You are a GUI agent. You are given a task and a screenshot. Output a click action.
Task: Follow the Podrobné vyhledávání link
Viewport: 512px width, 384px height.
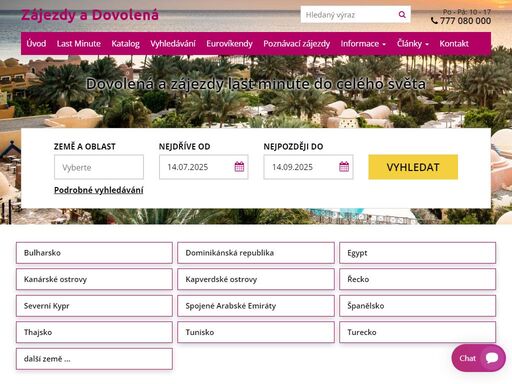(x=99, y=190)
